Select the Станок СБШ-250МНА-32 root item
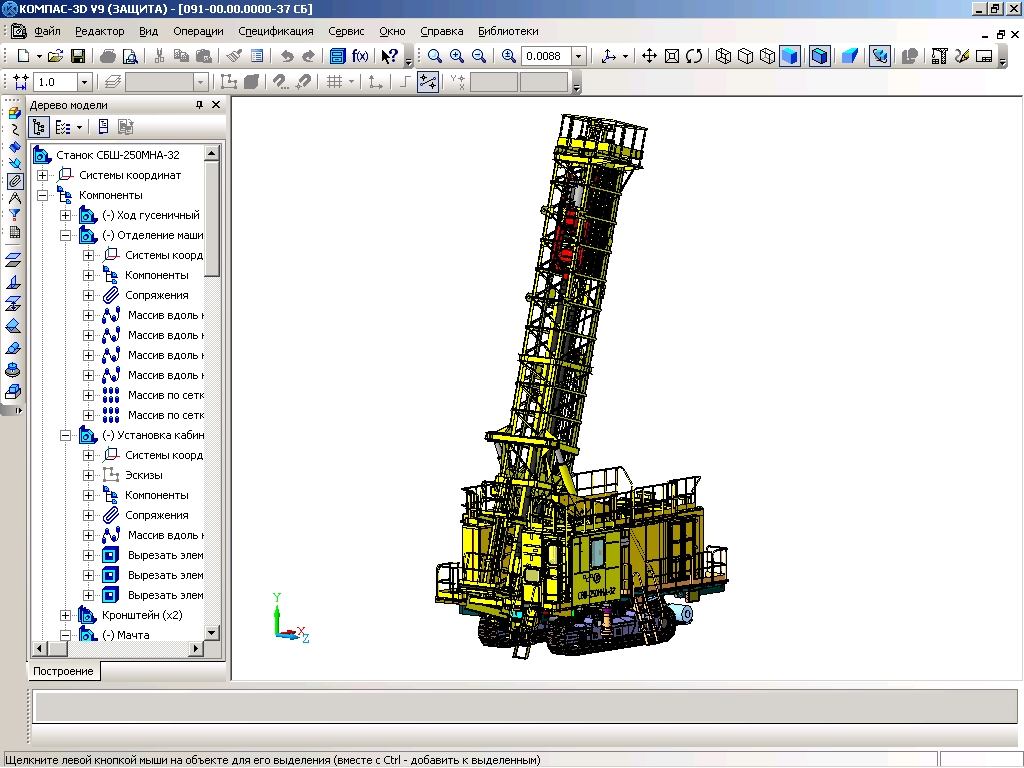The height and width of the screenshot is (768, 1024). (118, 155)
